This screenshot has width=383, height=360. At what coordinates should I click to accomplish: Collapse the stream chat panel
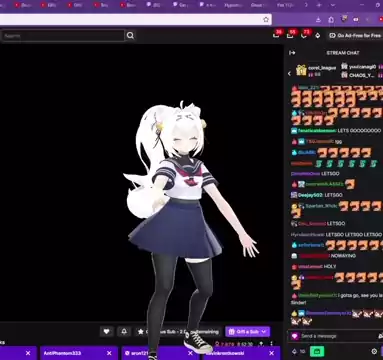coord(292,53)
